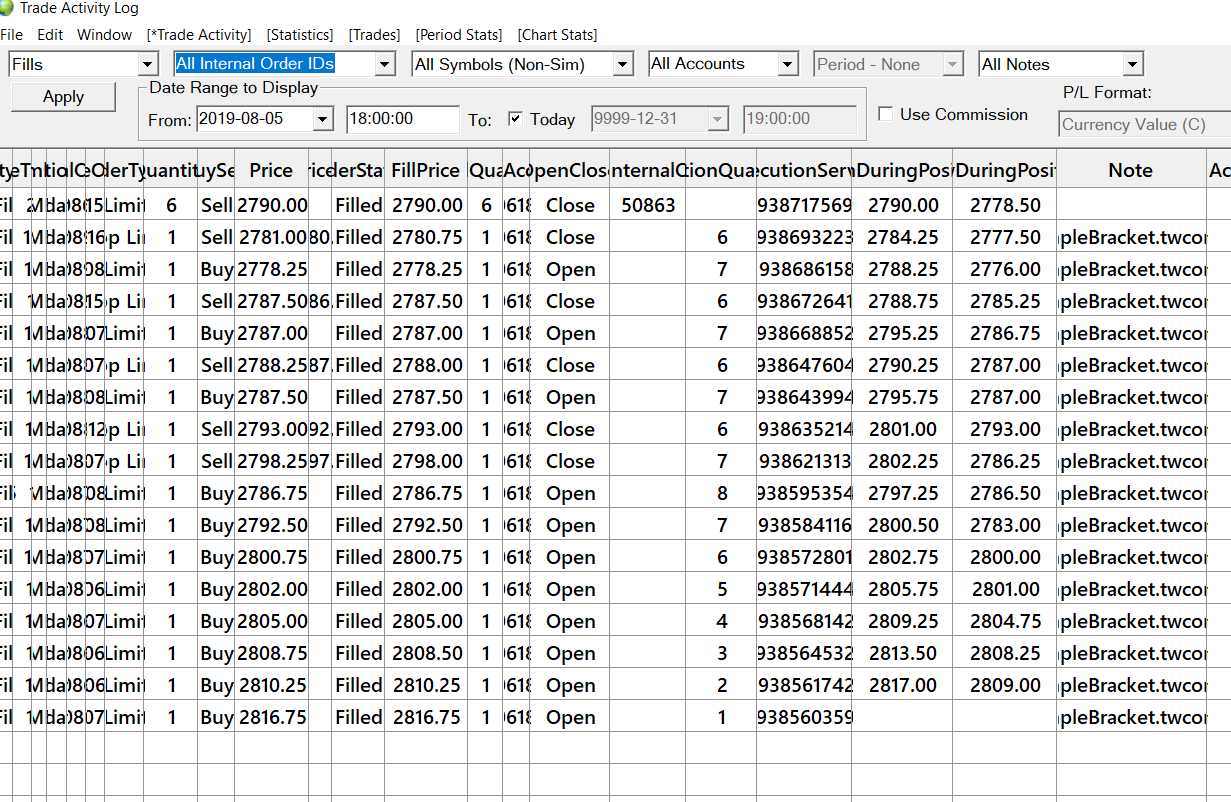Open the Window menu
The width and height of the screenshot is (1231, 802).
point(104,35)
